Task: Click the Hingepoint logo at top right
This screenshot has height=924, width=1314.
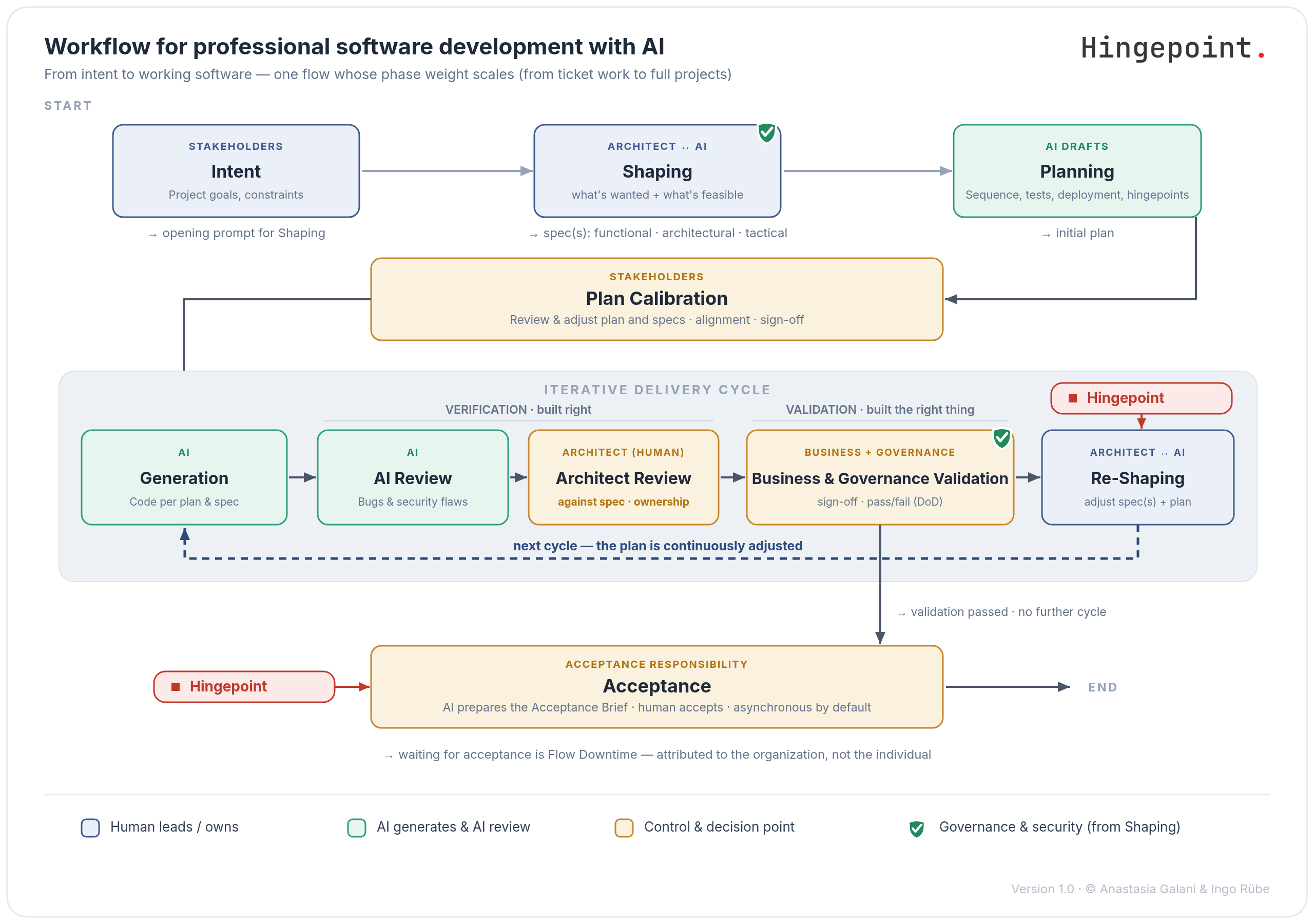Action: (x=1173, y=48)
